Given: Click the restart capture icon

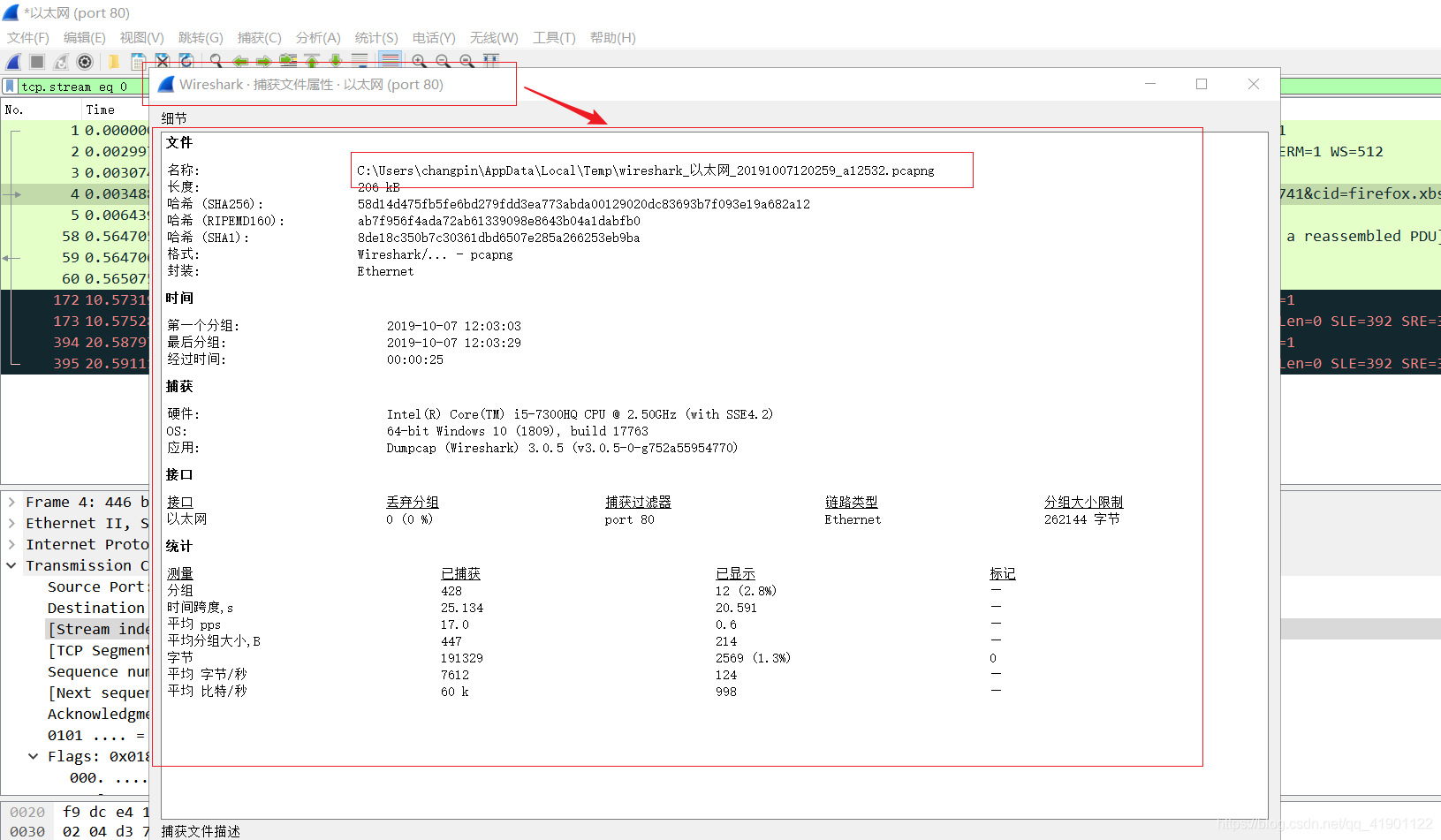Looking at the screenshot, I should [x=61, y=62].
